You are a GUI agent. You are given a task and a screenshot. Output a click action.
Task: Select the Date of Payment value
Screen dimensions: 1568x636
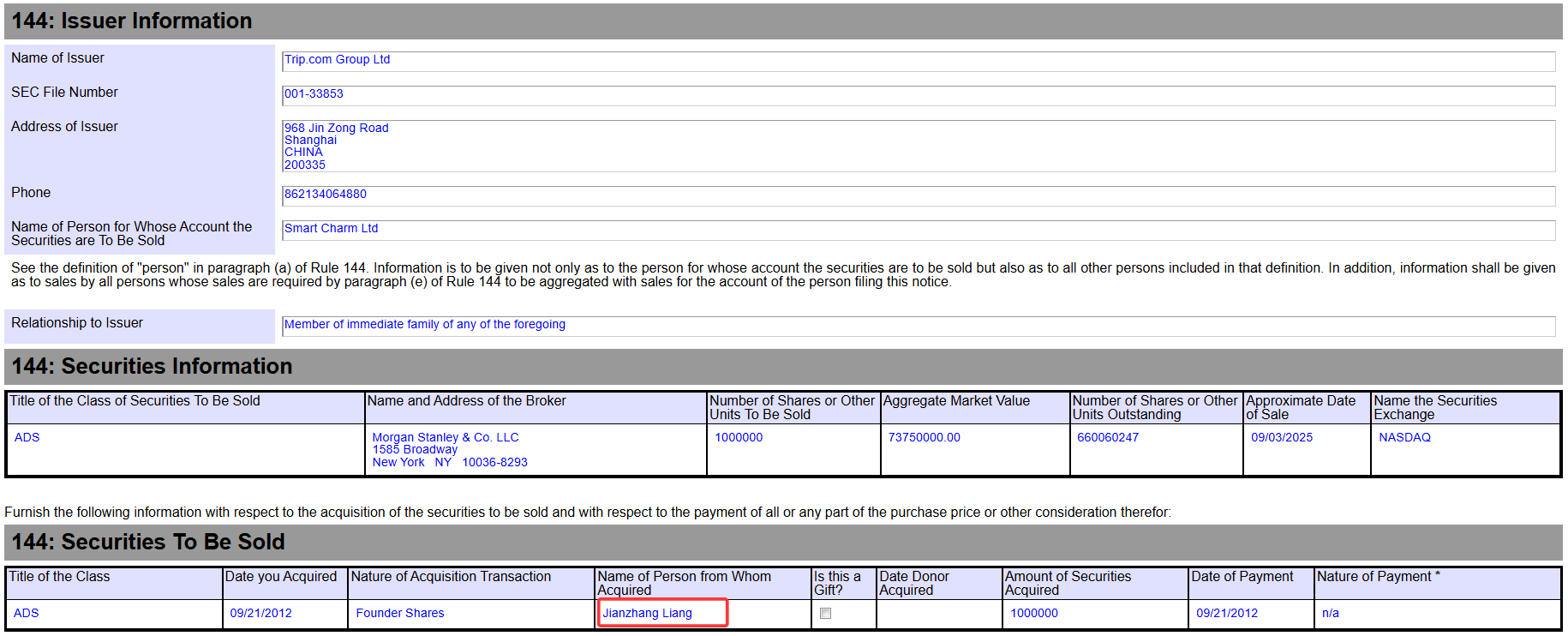pyautogui.click(x=1227, y=614)
